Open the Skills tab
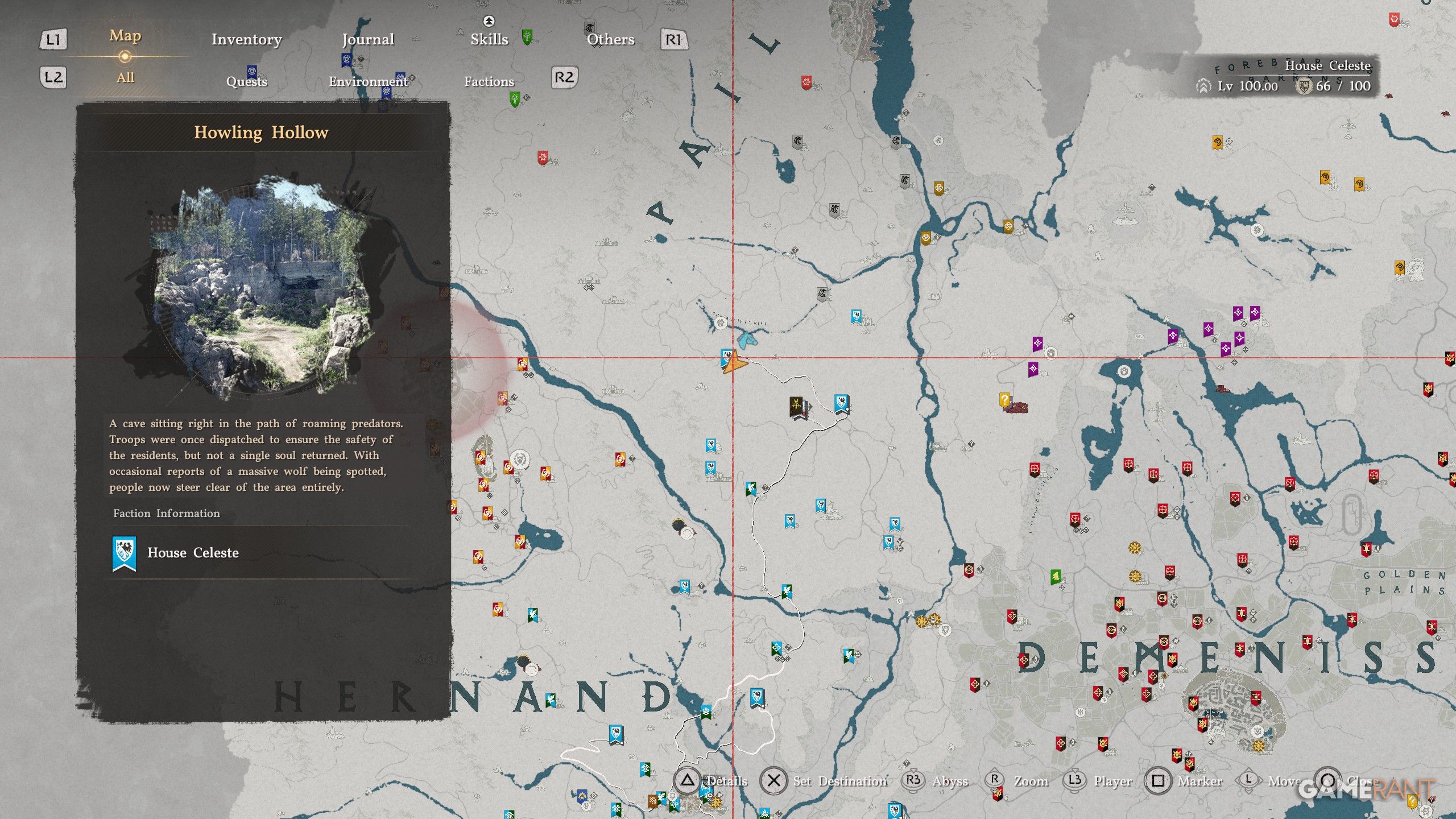Screen dimensions: 1456x819 [489, 39]
